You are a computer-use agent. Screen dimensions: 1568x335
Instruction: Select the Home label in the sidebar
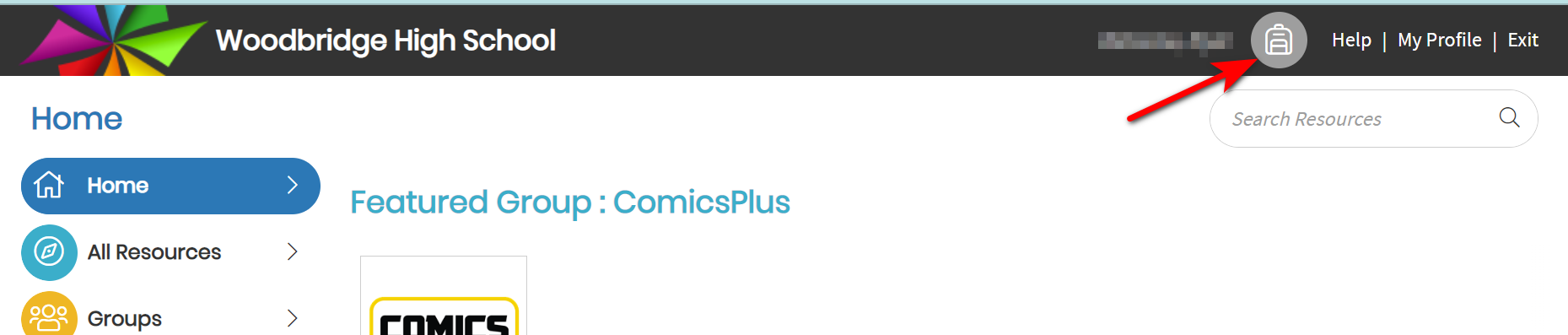tap(118, 185)
